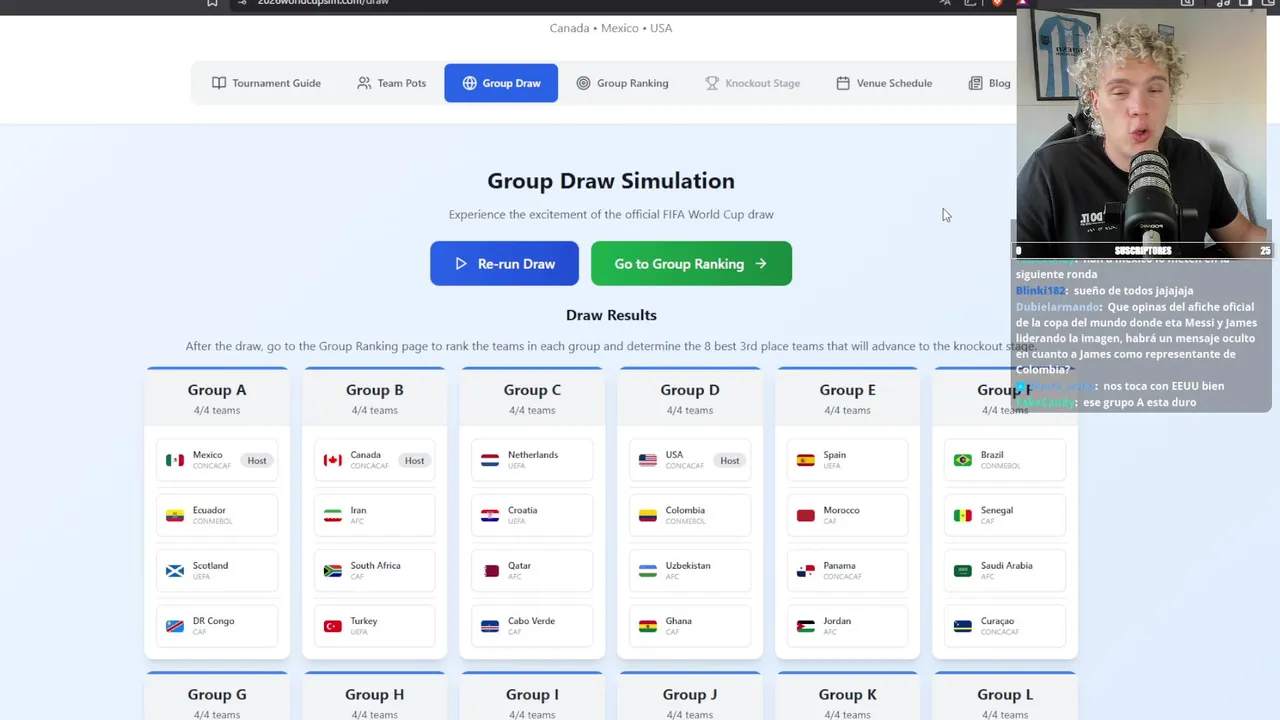
Task: Click the Brazil flag icon
Action: (963, 460)
